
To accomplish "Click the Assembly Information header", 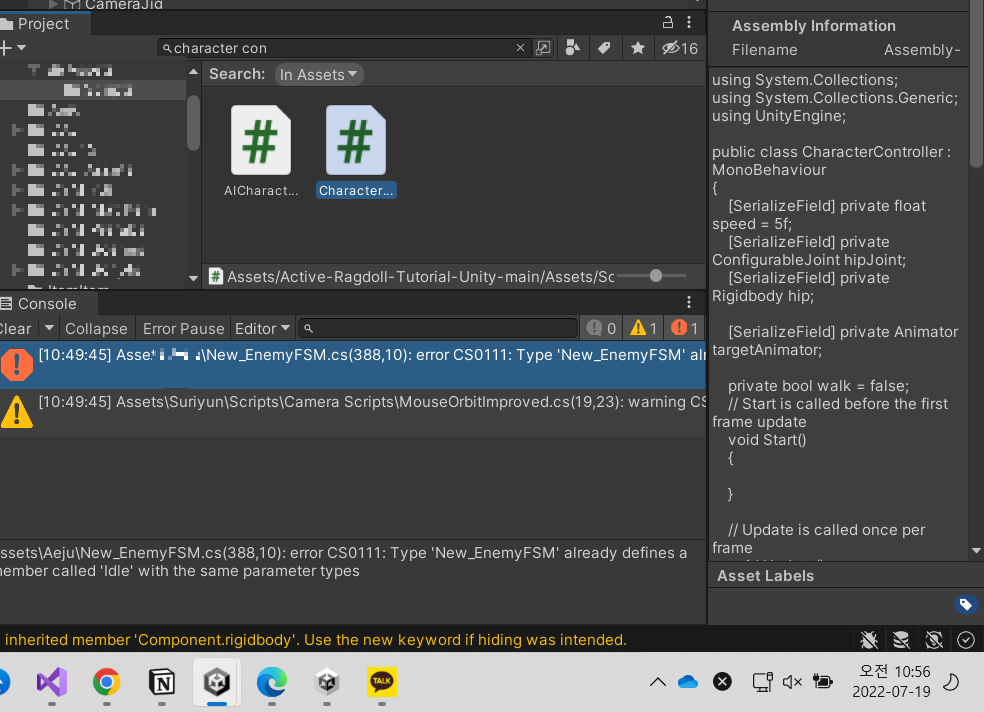I will pos(813,26).
